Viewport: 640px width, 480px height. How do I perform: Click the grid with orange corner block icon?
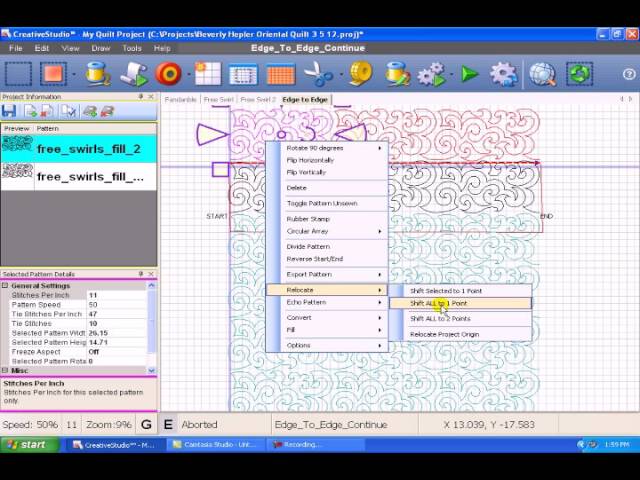(x=208, y=74)
